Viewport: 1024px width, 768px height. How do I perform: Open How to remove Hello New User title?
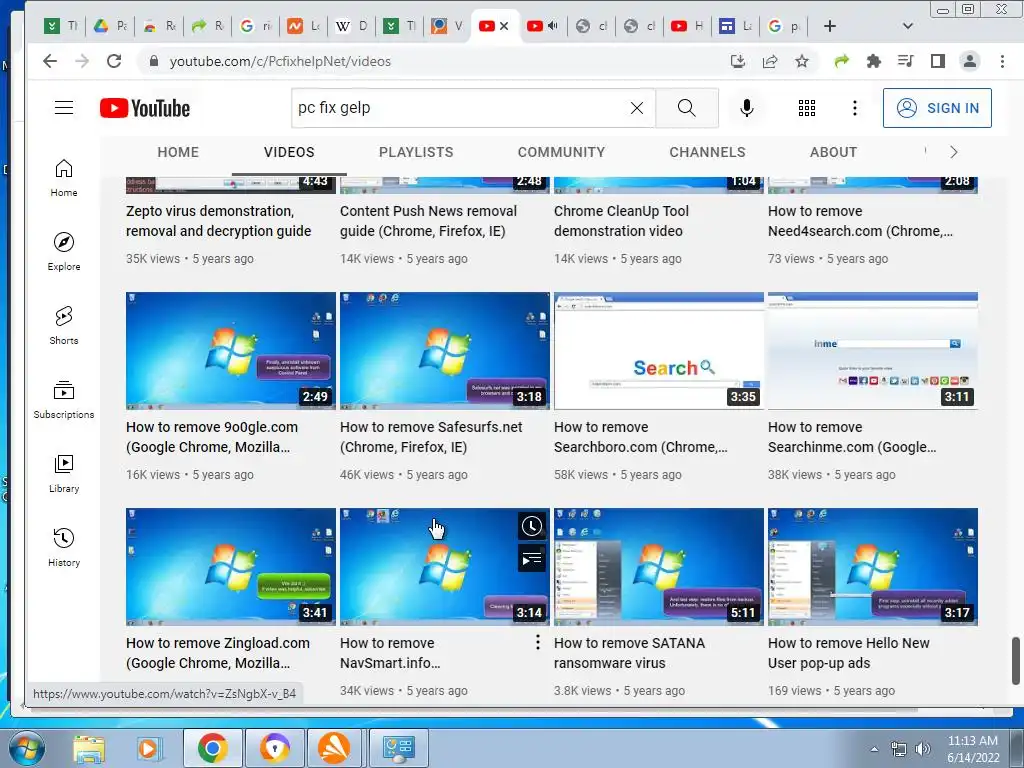(848, 653)
